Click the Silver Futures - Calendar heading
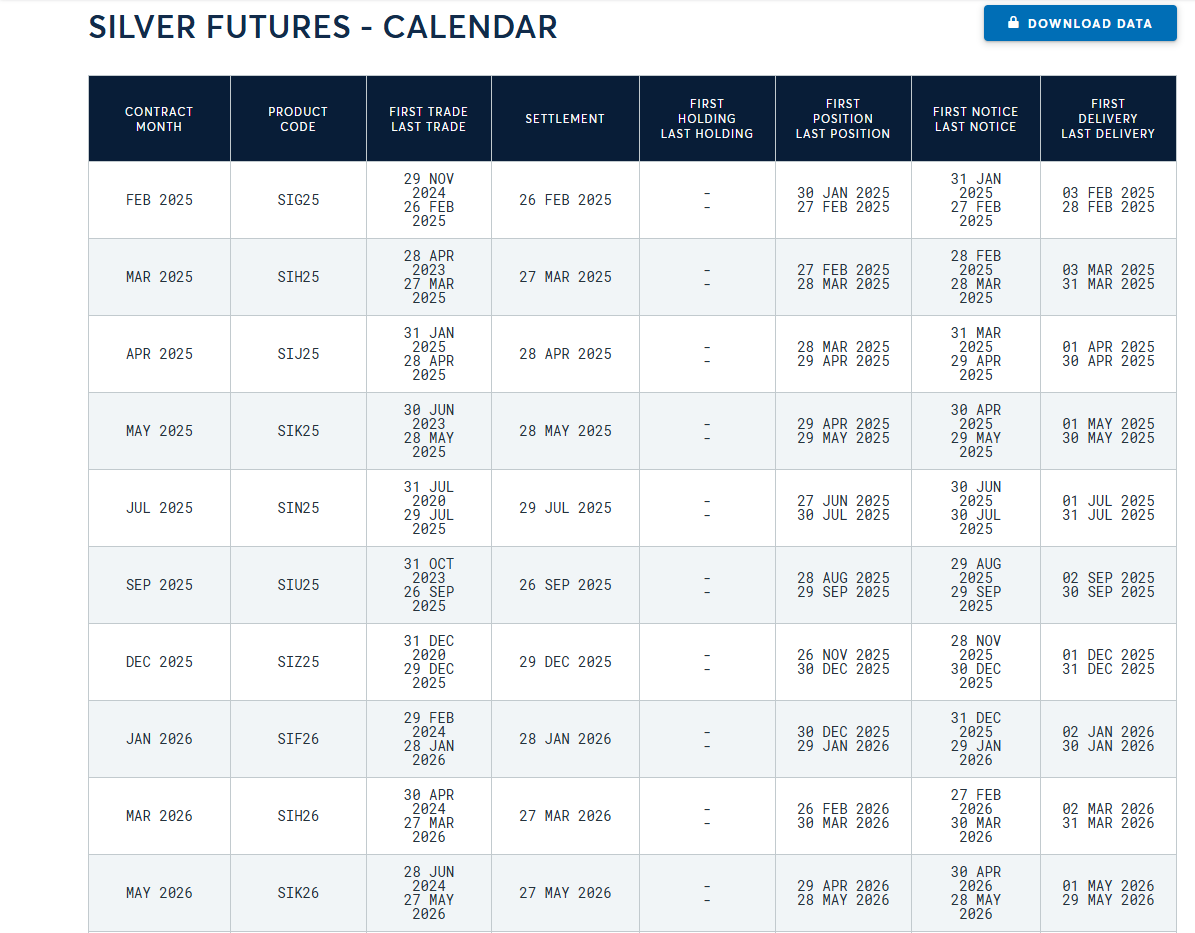The width and height of the screenshot is (1195, 933). [x=323, y=27]
